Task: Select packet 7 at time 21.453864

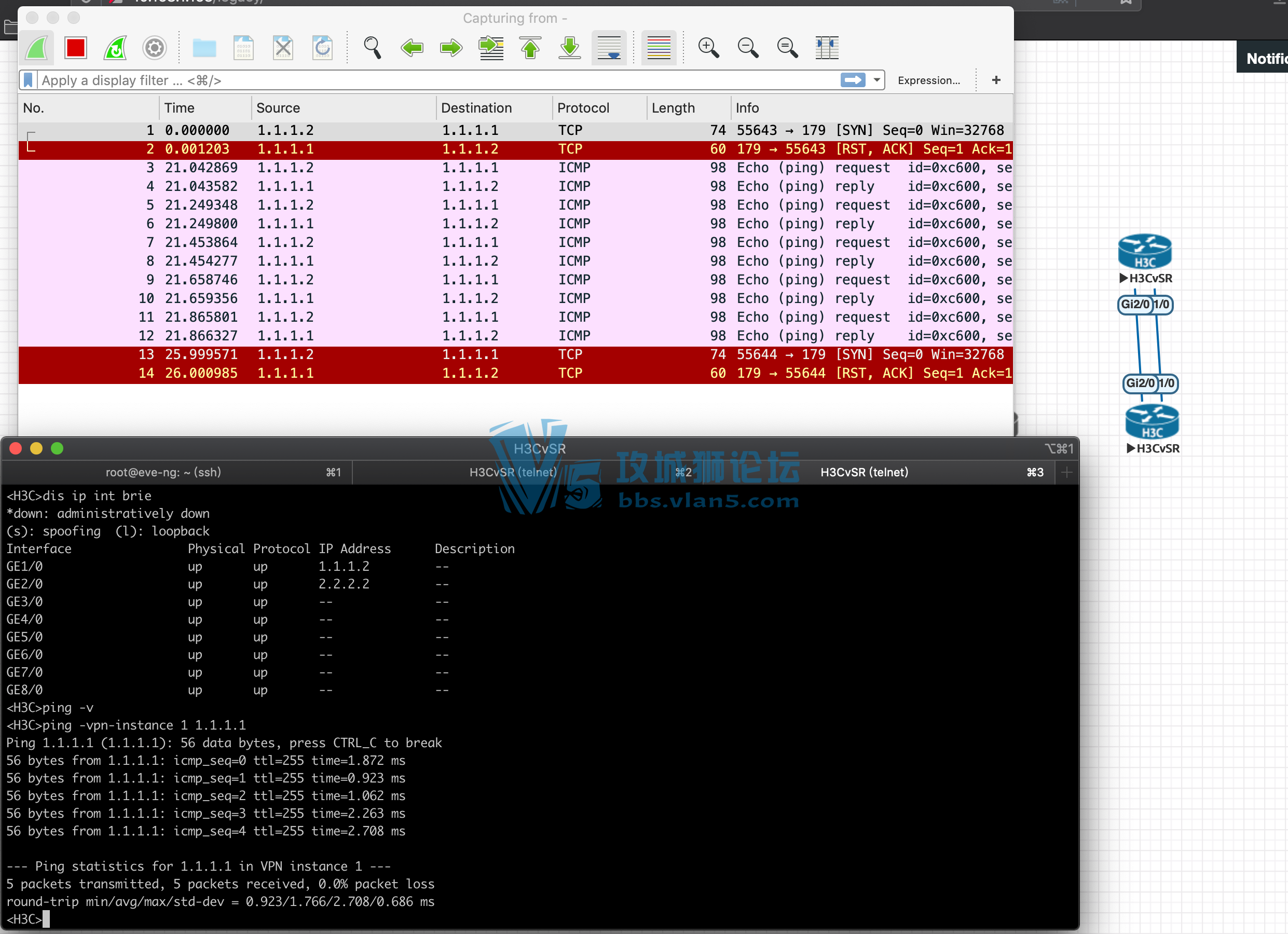Action: tap(516, 242)
